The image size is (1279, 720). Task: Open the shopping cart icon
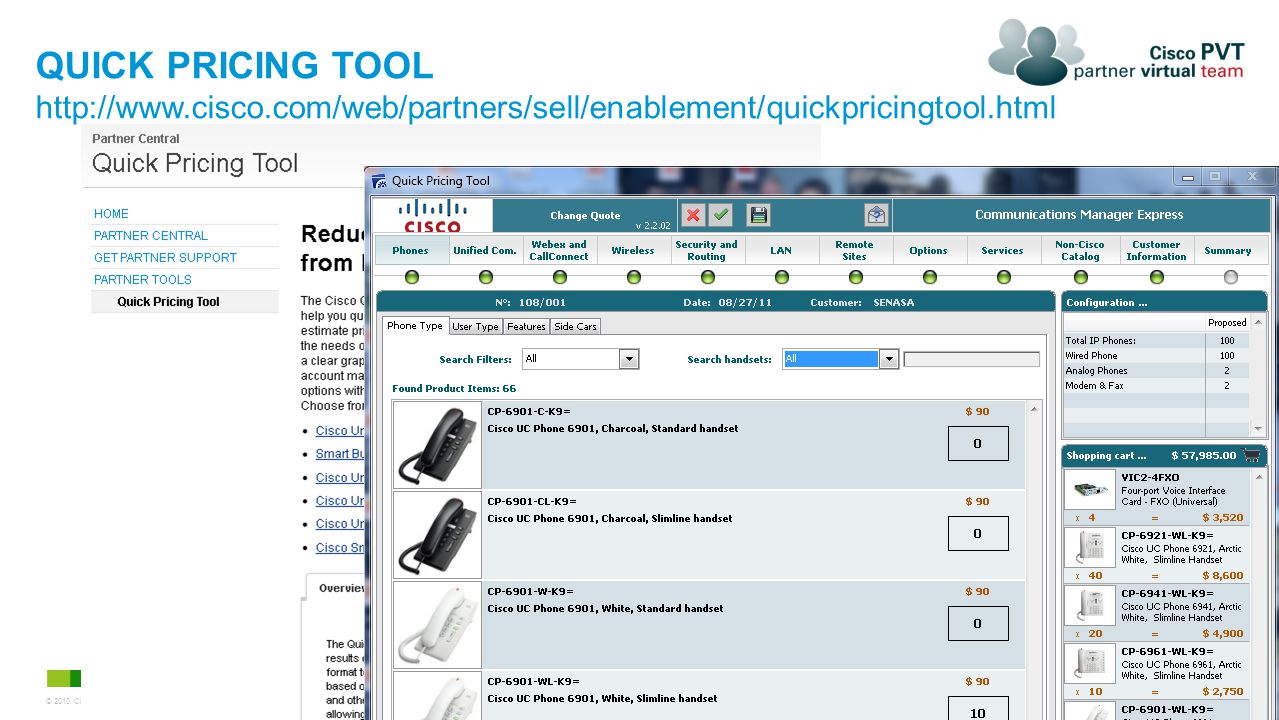click(1251, 456)
